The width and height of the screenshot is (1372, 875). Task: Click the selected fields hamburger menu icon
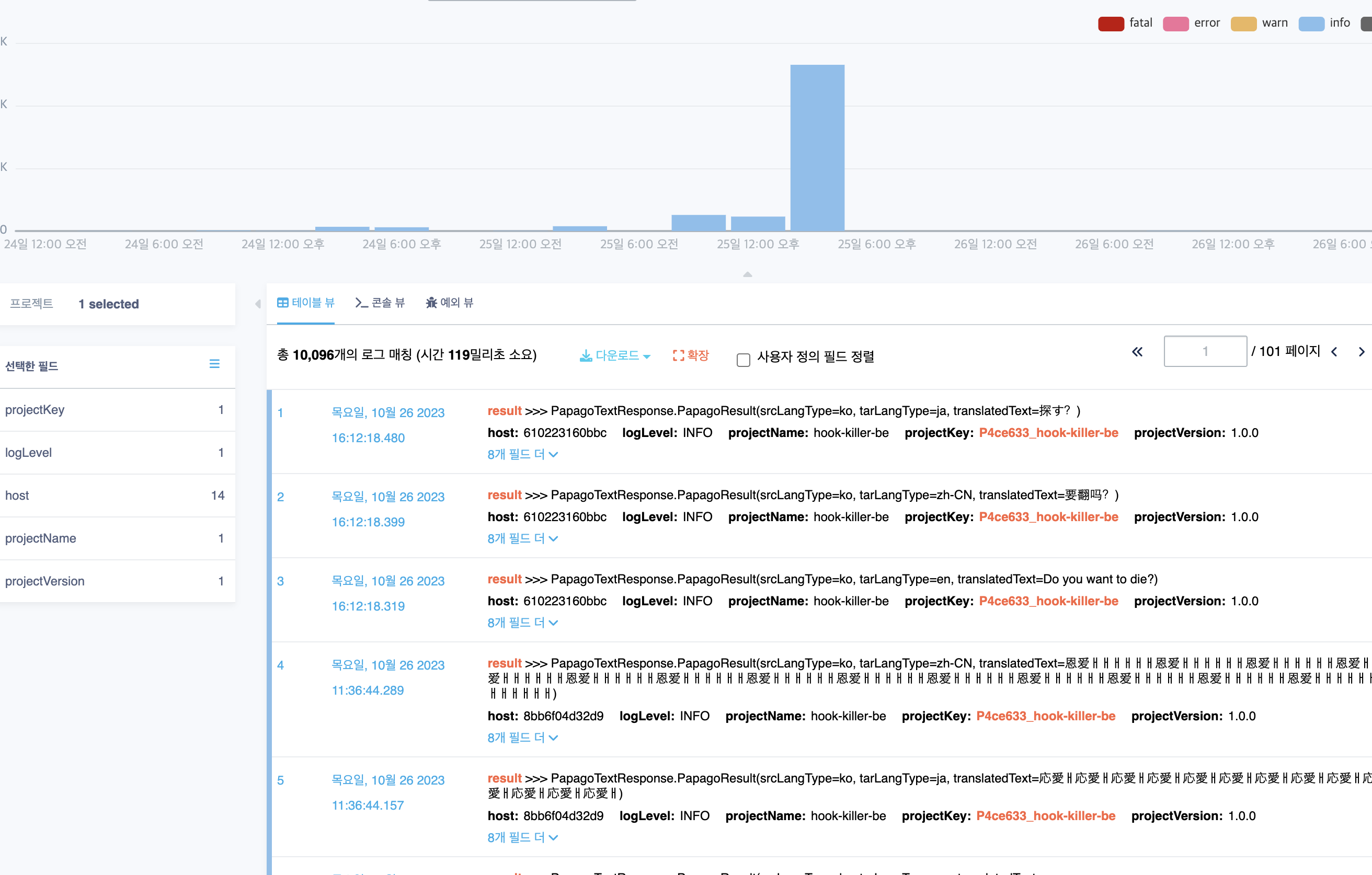click(x=214, y=364)
